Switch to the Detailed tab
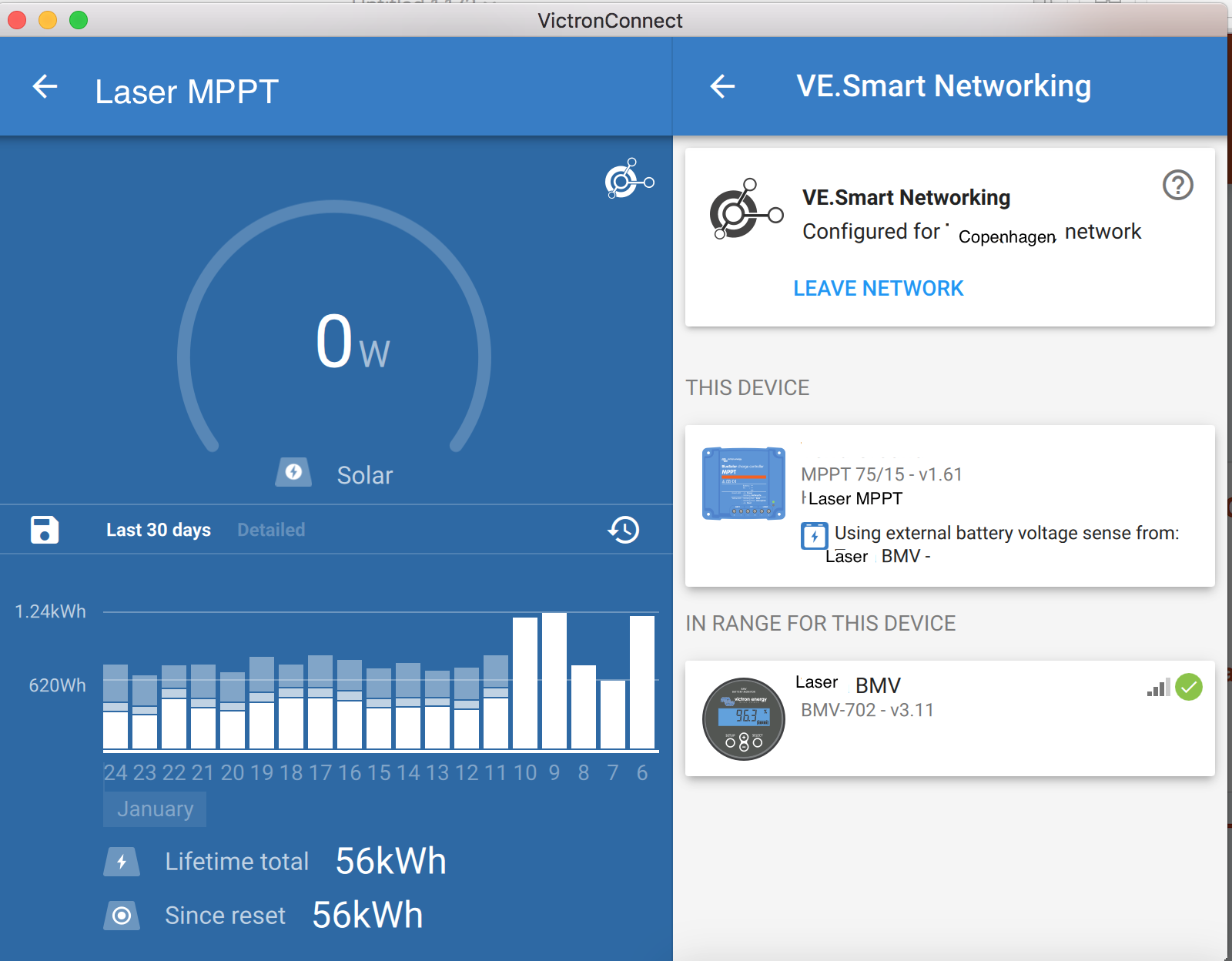 [x=271, y=530]
